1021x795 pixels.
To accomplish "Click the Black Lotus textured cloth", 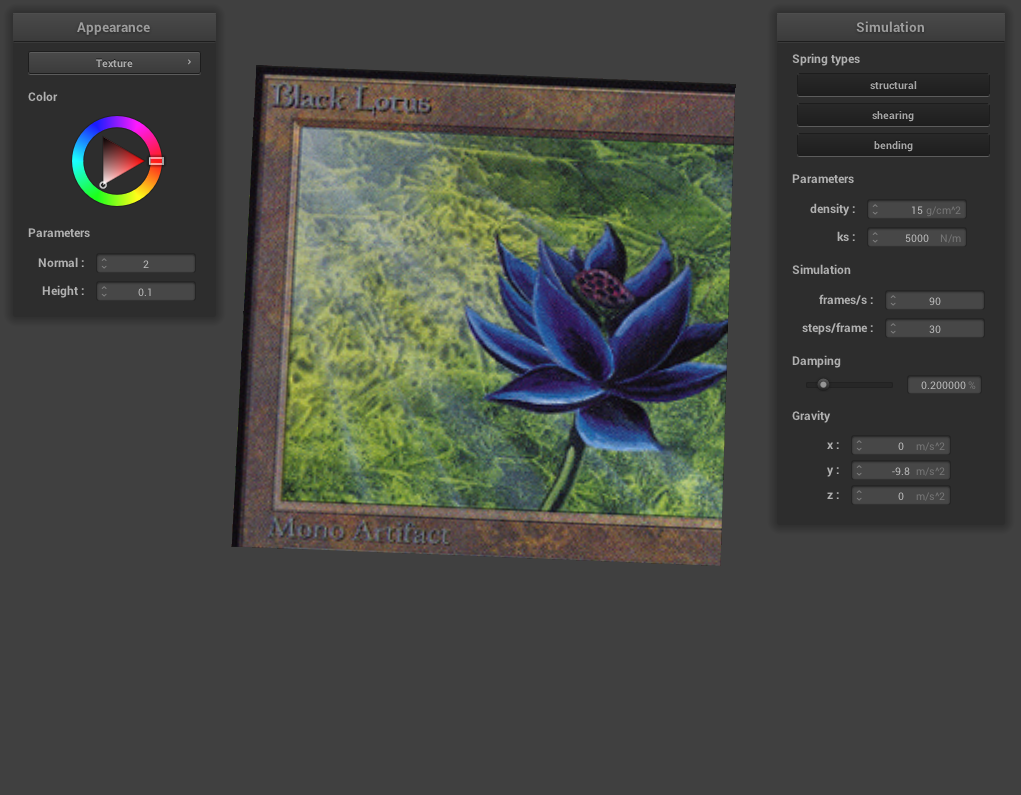I will 484,315.
